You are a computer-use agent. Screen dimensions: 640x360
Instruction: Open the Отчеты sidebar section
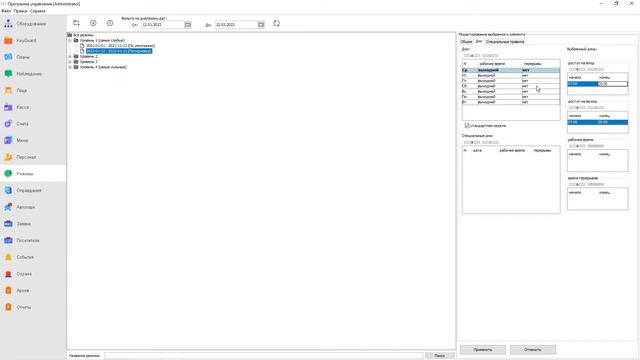pyautogui.click(x=33, y=307)
